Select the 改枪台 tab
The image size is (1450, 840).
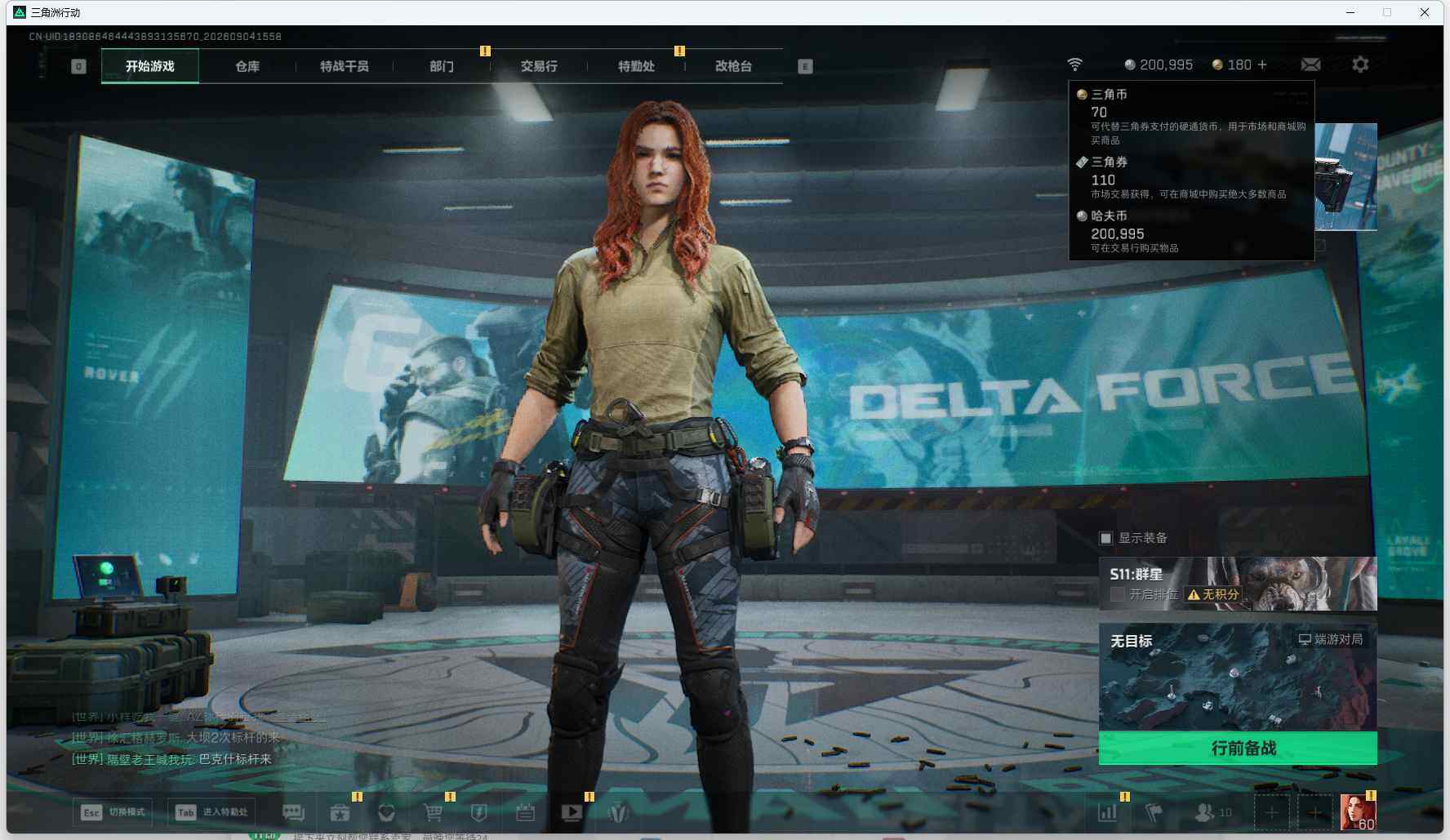coord(733,66)
